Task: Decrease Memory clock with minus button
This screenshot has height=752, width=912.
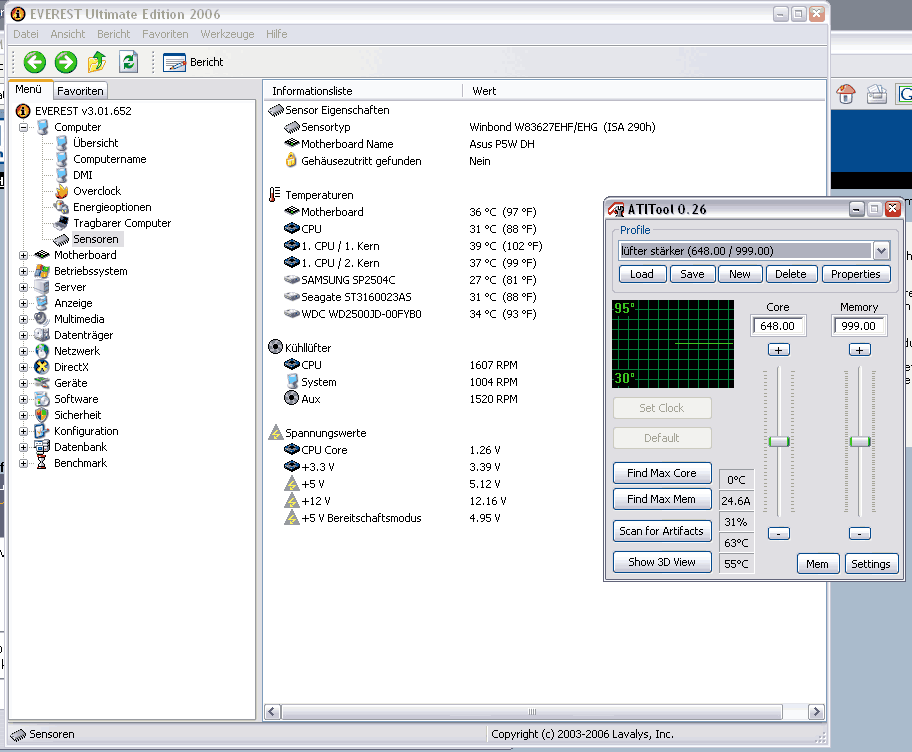Action: pos(860,533)
